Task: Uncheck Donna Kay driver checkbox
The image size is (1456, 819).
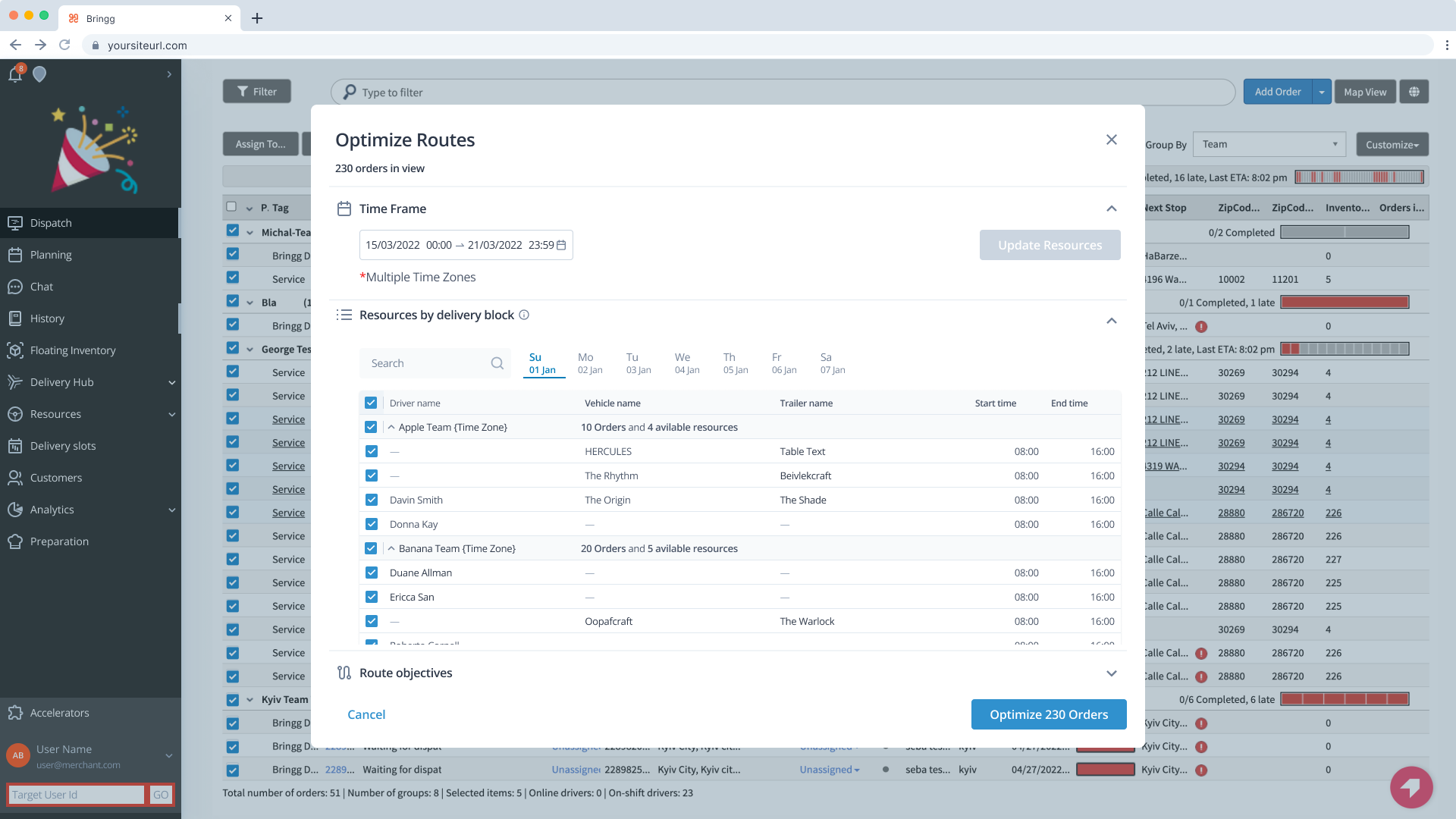Action: (372, 524)
